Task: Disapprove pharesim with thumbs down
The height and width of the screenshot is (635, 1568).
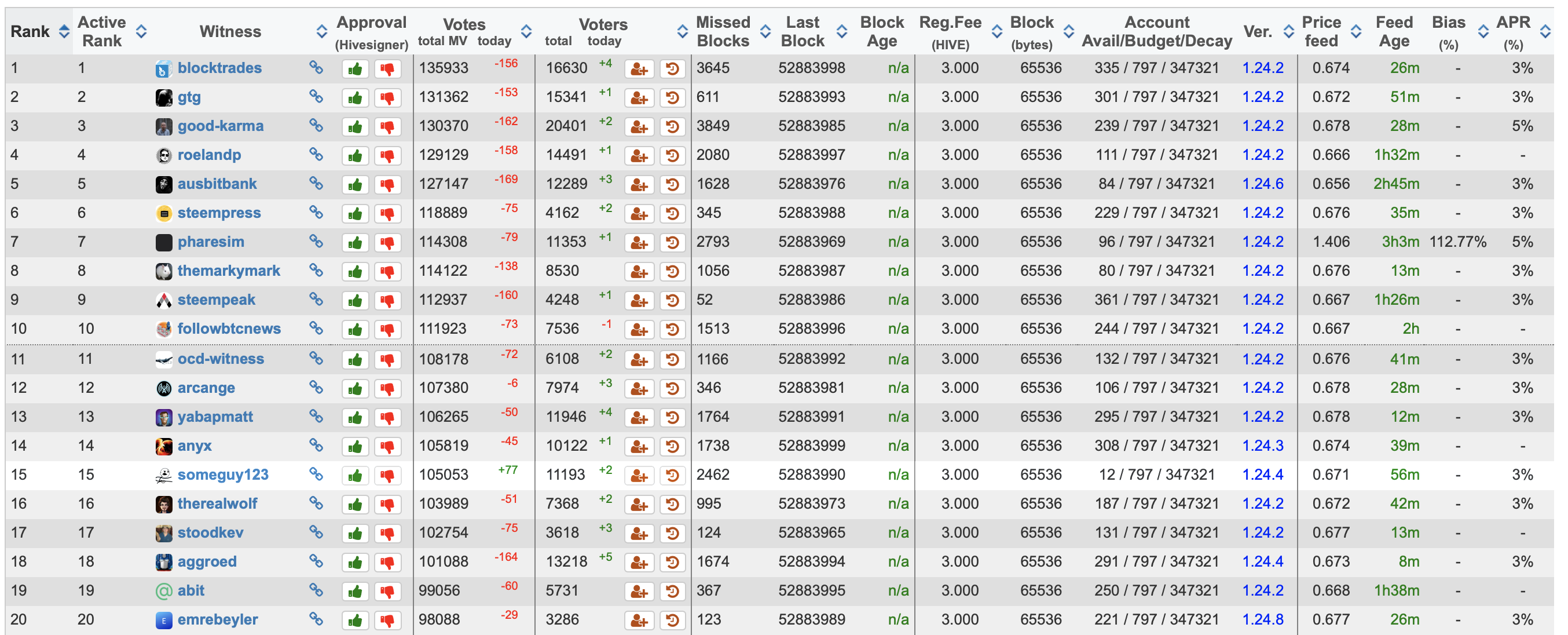Action: click(387, 243)
